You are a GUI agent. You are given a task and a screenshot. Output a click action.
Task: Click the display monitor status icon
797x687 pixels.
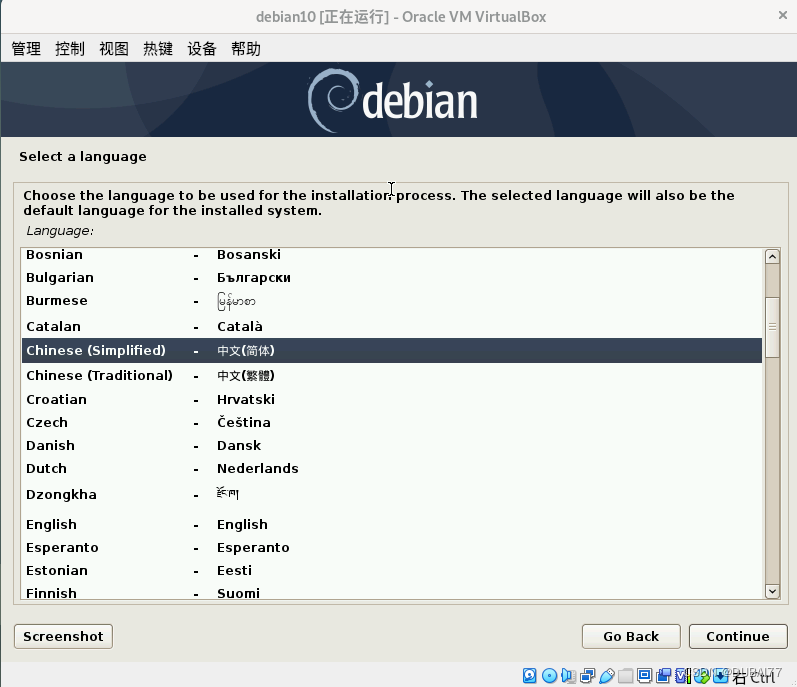[645, 675]
